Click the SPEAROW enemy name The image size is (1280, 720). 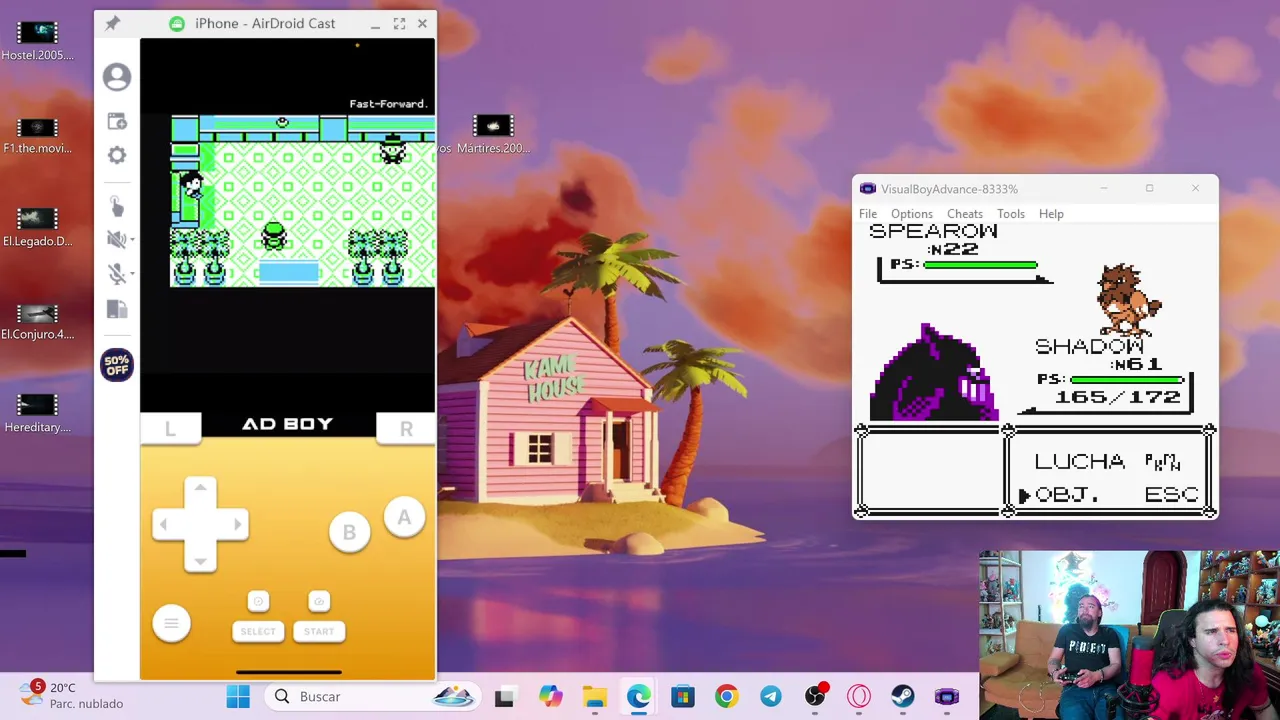[x=933, y=232]
